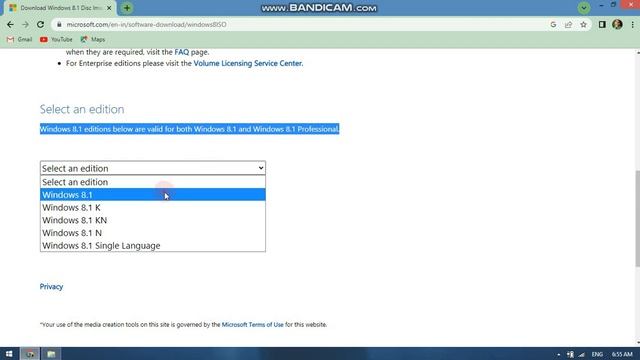
Task: Share this page icon
Action: [568, 24]
